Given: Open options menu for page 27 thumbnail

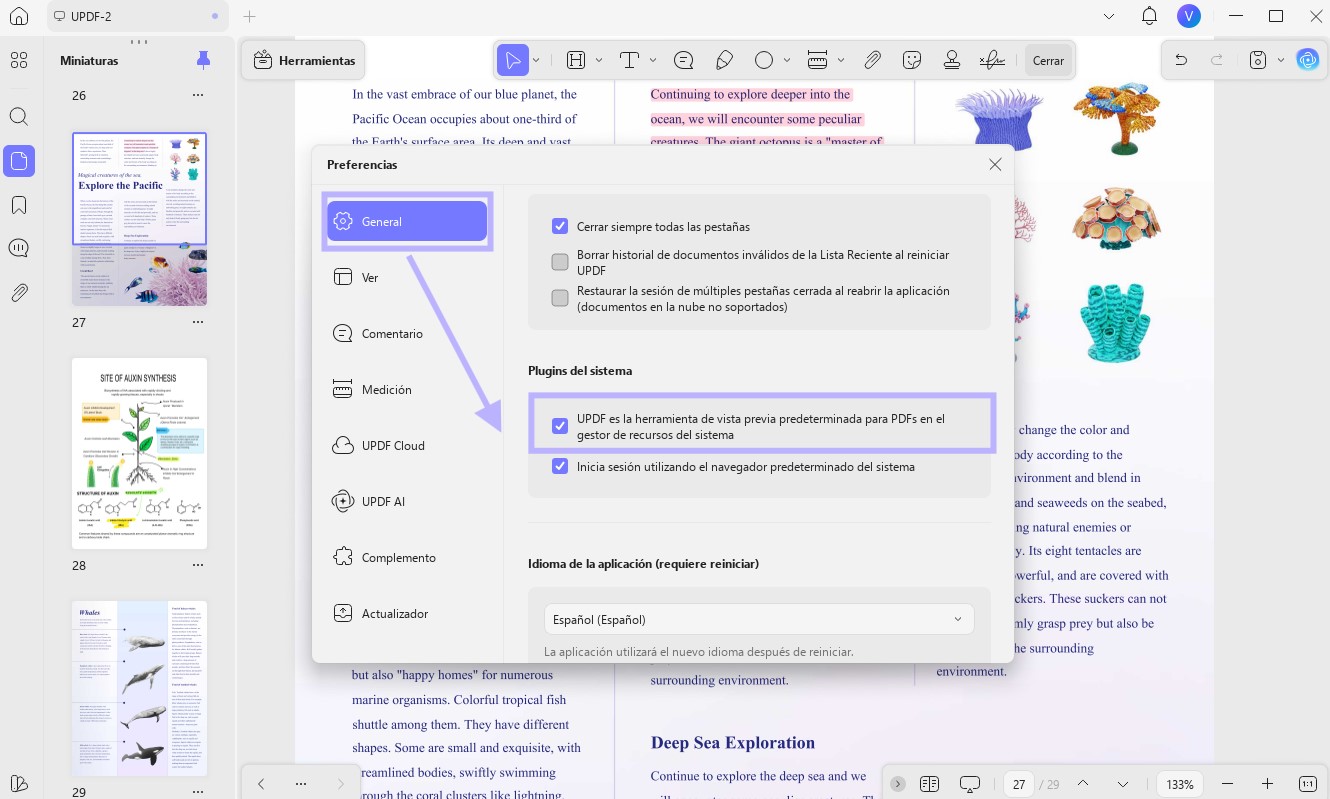Looking at the screenshot, I should tap(198, 322).
